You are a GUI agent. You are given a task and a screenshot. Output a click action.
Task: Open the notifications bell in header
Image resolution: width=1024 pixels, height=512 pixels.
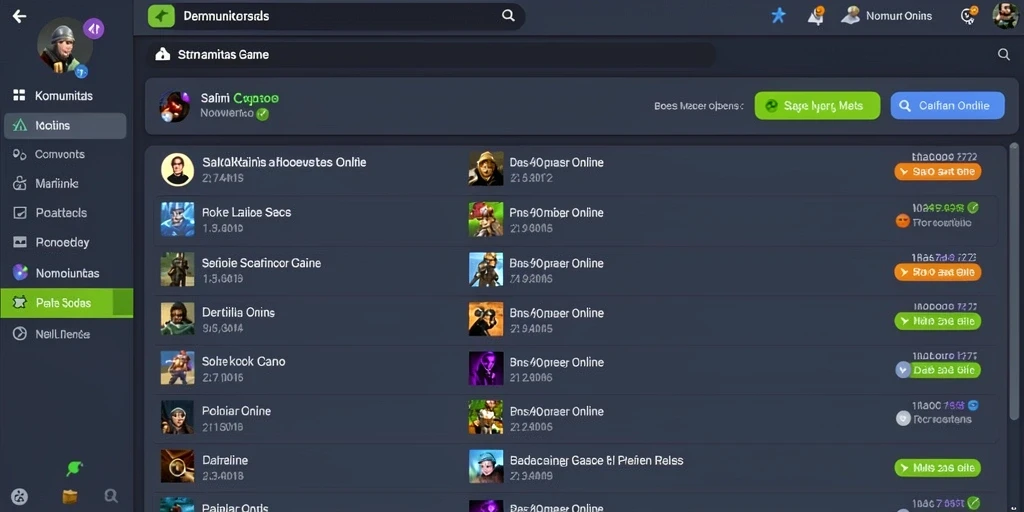pyautogui.click(x=816, y=16)
